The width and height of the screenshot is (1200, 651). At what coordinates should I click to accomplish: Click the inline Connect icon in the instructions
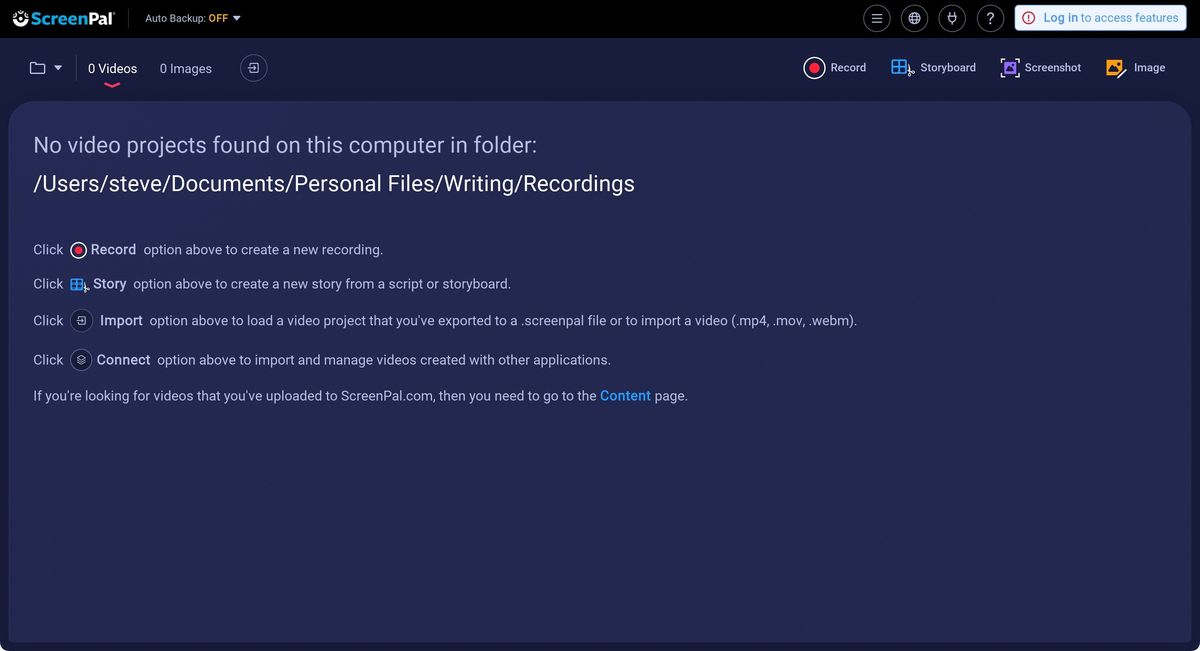[80, 359]
